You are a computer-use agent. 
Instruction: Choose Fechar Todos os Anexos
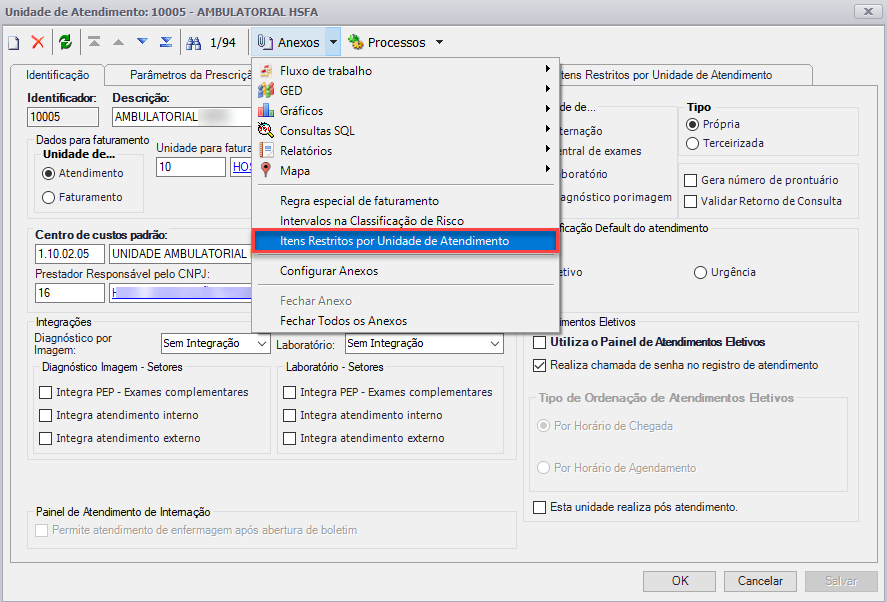coord(405,321)
